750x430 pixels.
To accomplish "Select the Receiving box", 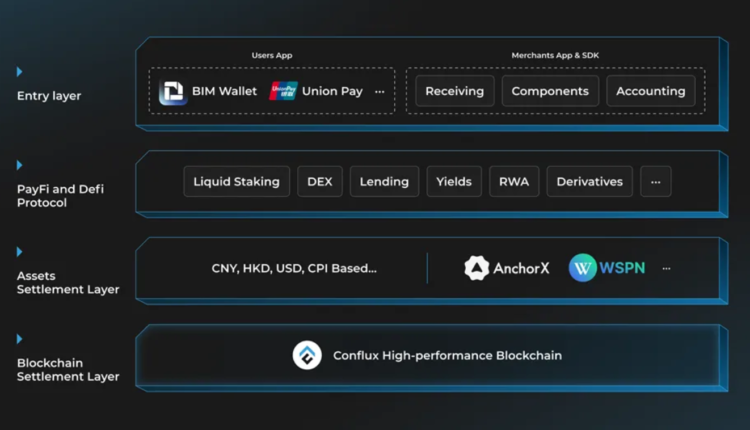I will point(454,91).
